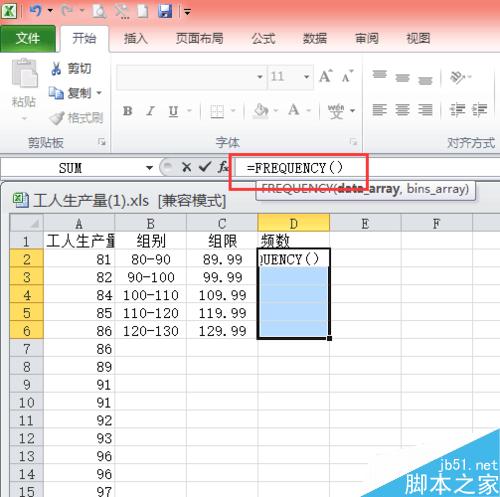Select column E header
This screenshot has width=500, height=497.
(x=365, y=223)
